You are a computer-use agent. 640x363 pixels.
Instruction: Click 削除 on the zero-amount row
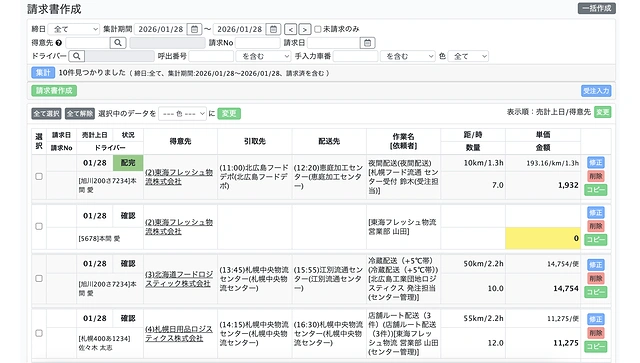[x=596, y=226]
